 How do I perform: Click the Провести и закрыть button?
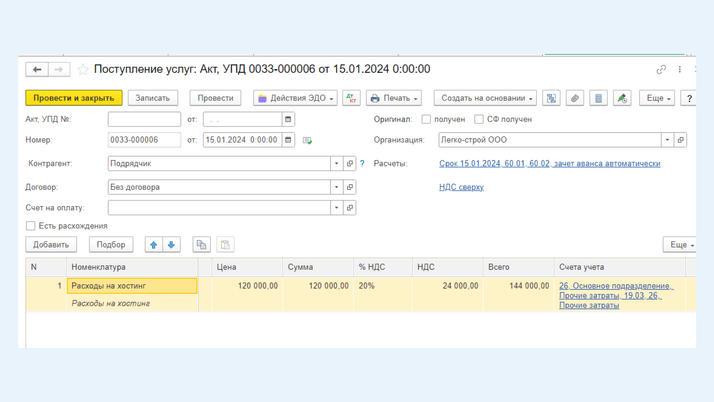(73, 98)
